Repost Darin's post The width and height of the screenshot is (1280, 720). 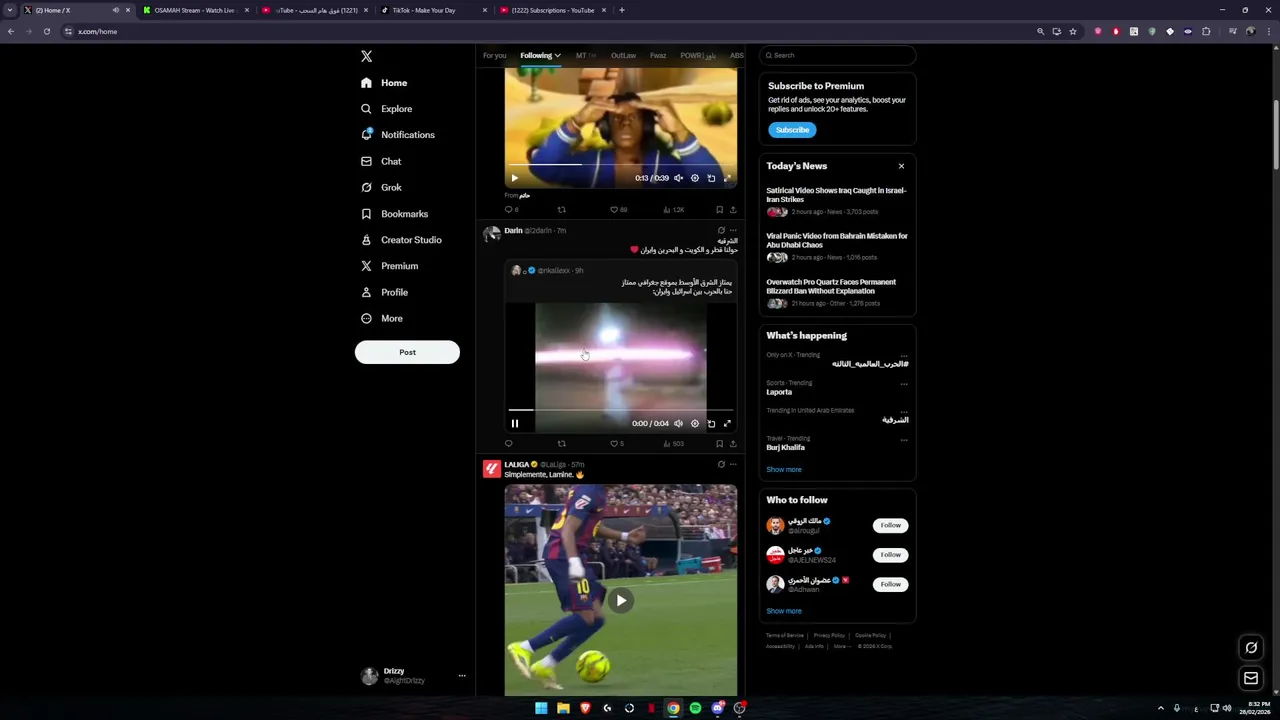point(561,444)
